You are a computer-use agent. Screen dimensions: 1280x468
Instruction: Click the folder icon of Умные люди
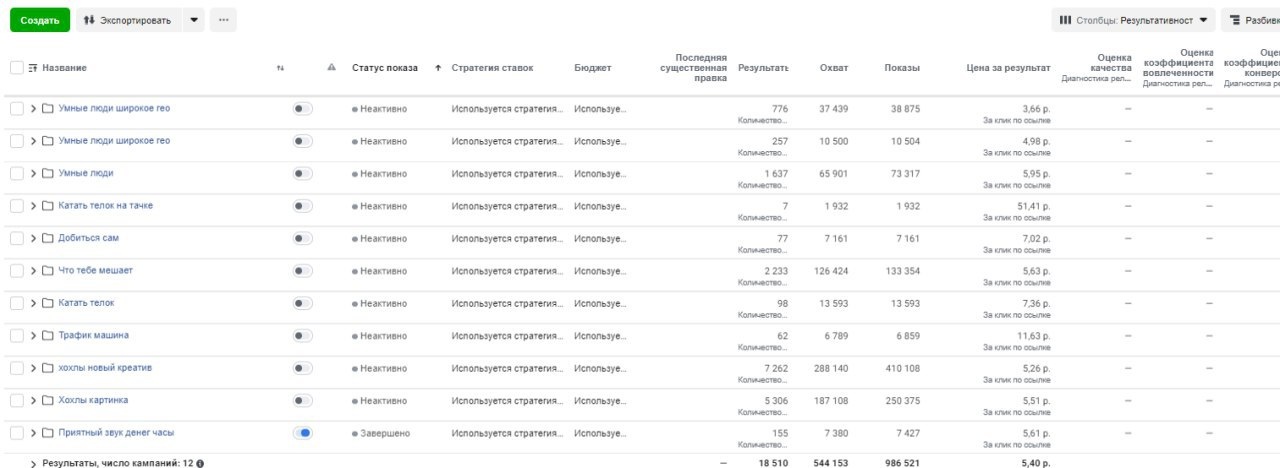(x=48, y=173)
